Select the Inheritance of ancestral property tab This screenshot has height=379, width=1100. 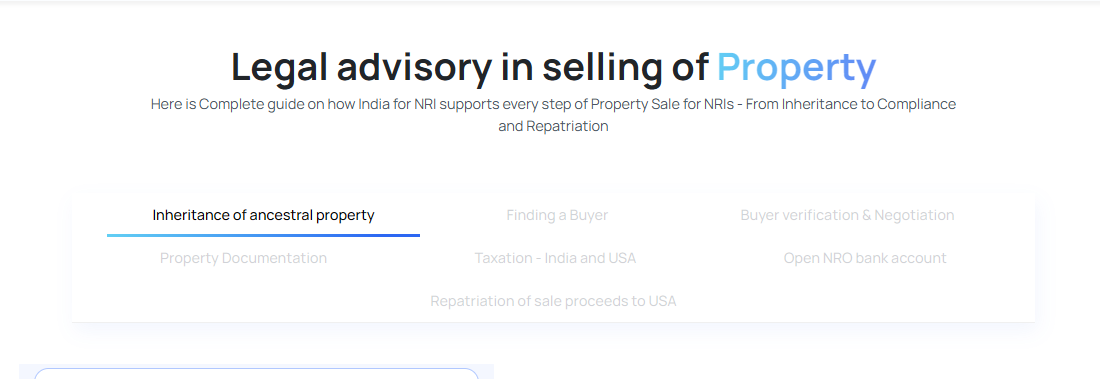[x=263, y=215]
